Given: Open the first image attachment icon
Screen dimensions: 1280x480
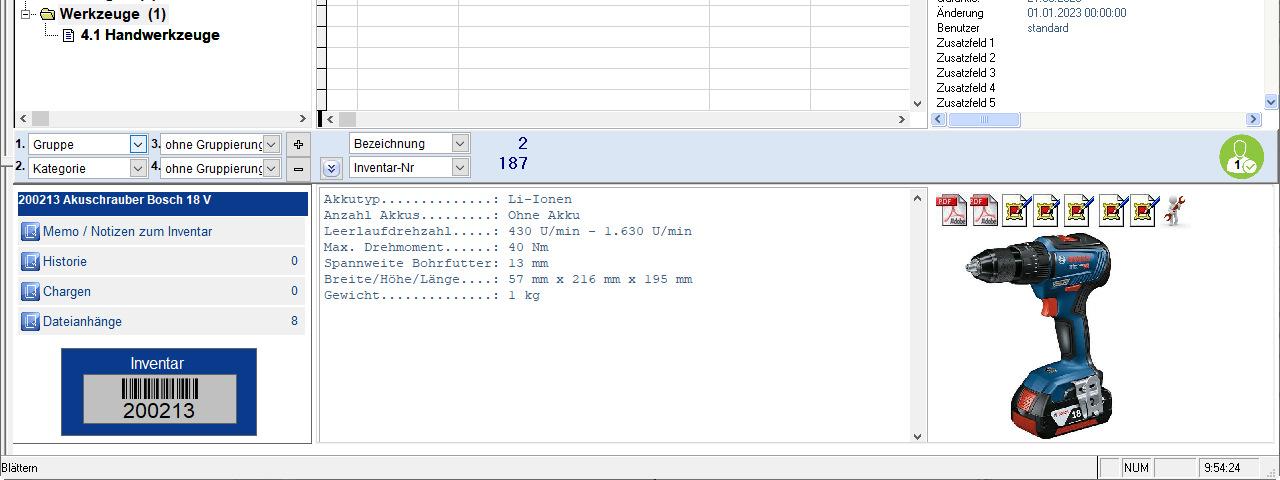Looking at the screenshot, I should pos(1017,211).
